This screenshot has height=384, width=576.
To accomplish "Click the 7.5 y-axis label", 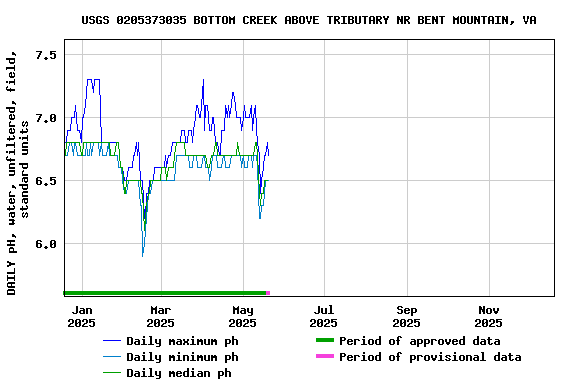I will [x=46, y=55].
